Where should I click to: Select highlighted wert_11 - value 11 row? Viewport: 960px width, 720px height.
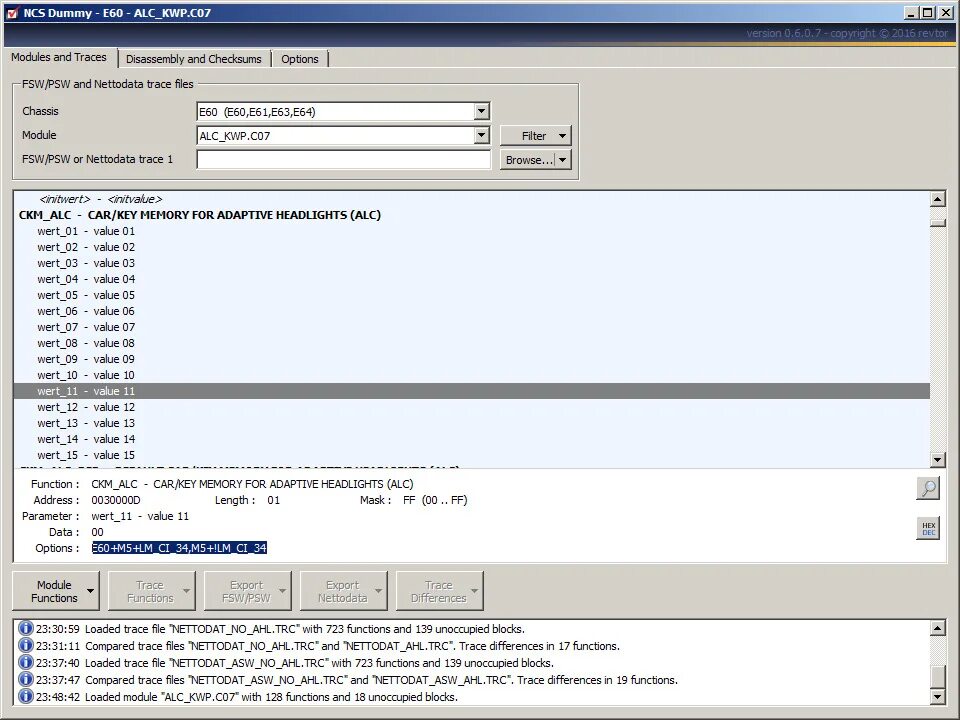471,391
